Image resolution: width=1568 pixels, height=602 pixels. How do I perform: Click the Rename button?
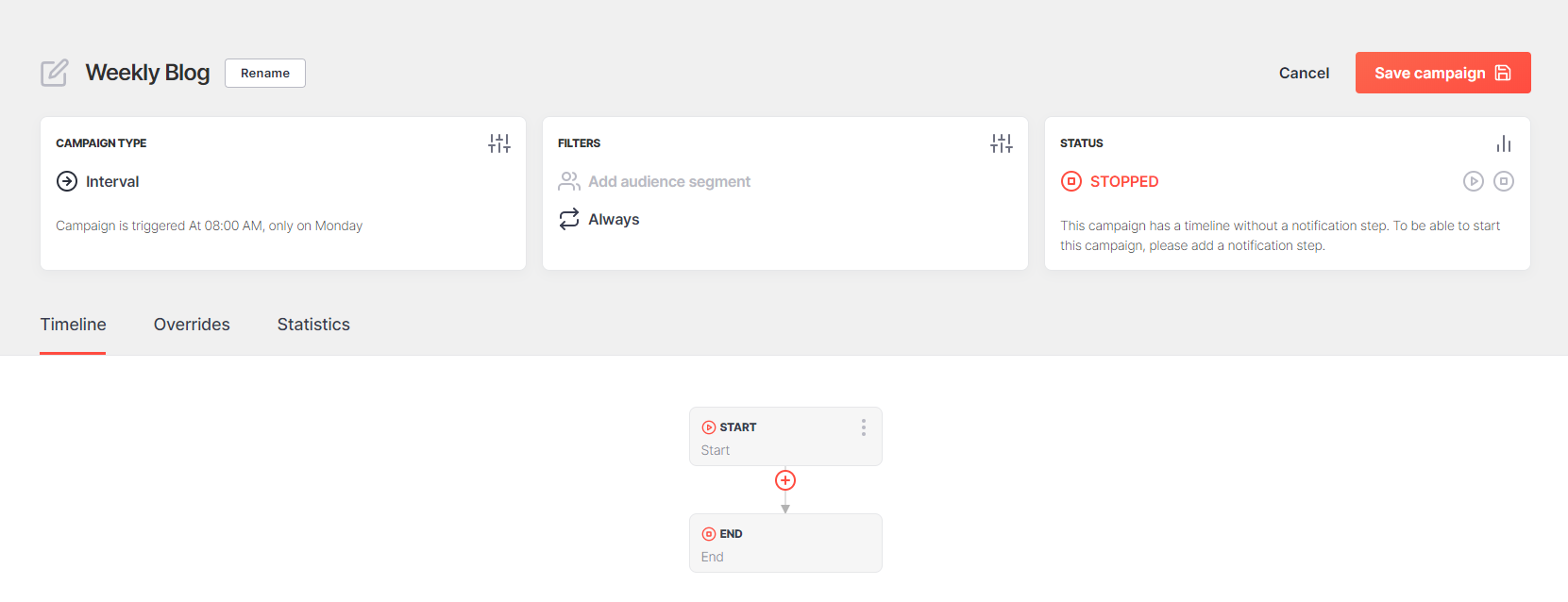(x=265, y=73)
